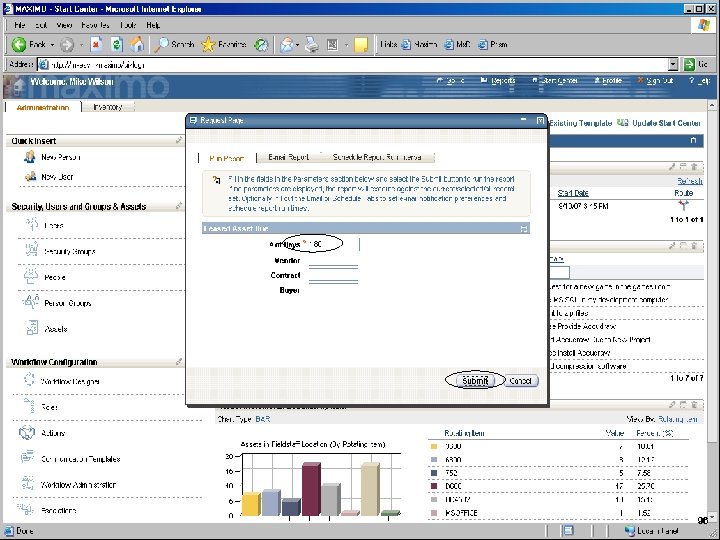Click the Contract input field
The width and height of the screenshot is (720, 540).
click(333, 275)
